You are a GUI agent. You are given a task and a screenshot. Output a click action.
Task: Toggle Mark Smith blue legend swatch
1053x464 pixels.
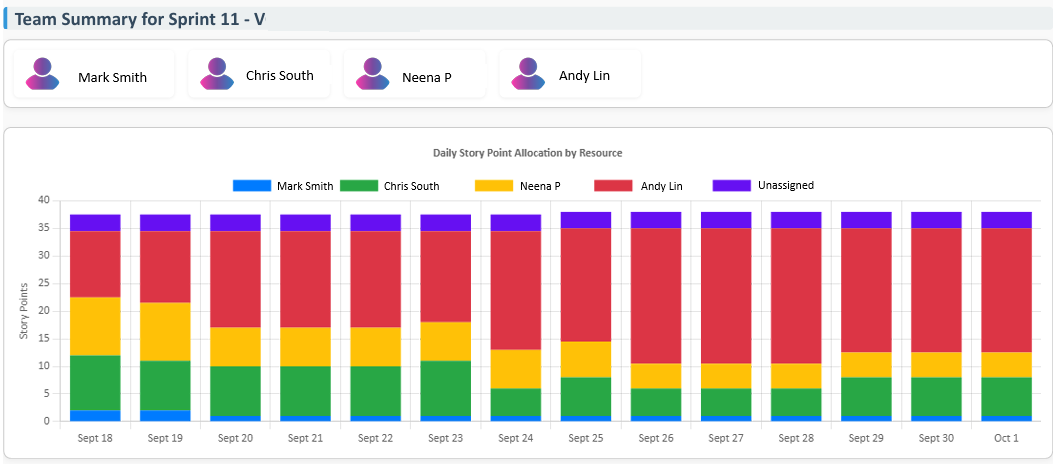click(252, 186)
